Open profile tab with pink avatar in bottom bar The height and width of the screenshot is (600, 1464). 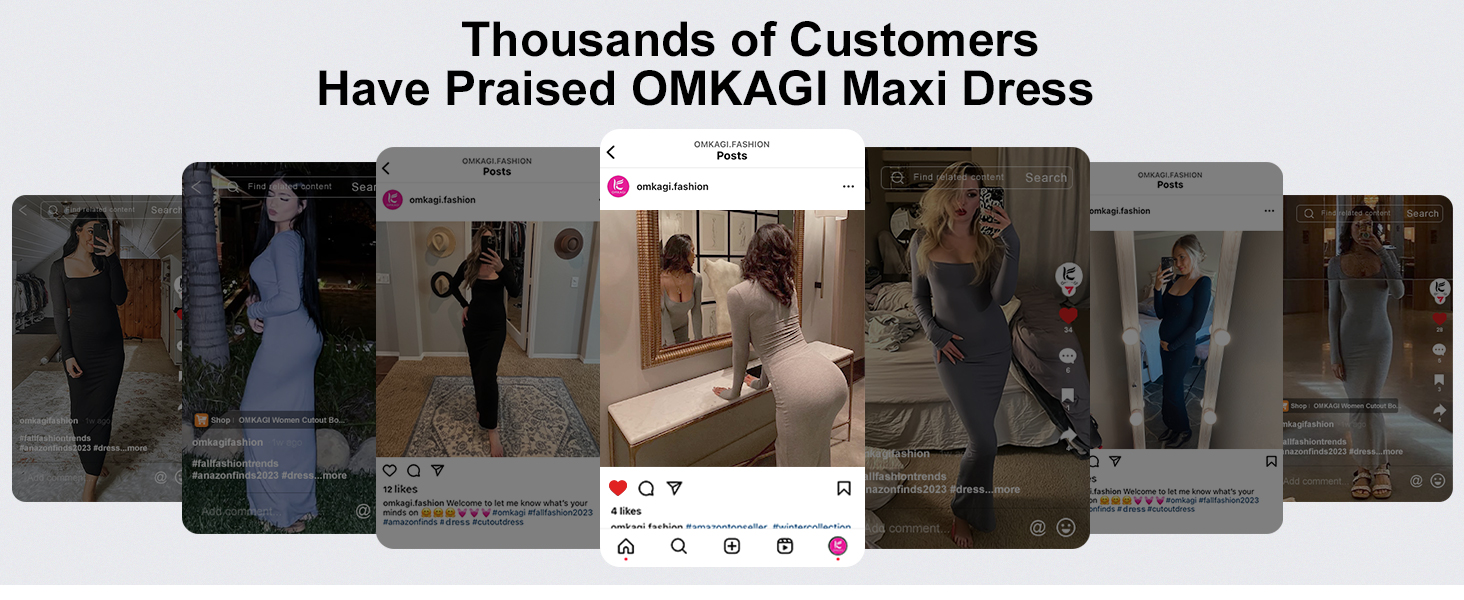pos(838,546)
